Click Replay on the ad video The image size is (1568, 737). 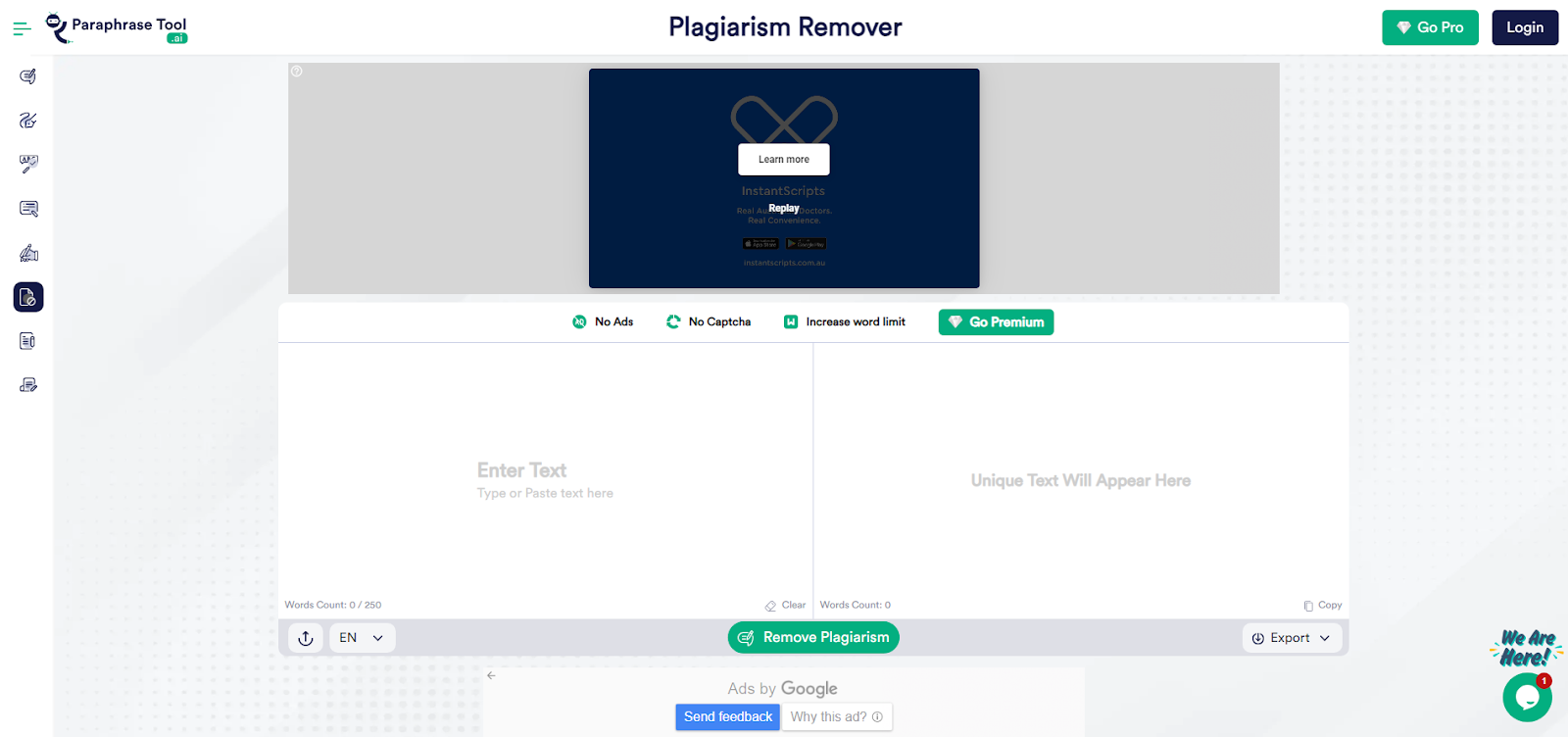[784, 209]
